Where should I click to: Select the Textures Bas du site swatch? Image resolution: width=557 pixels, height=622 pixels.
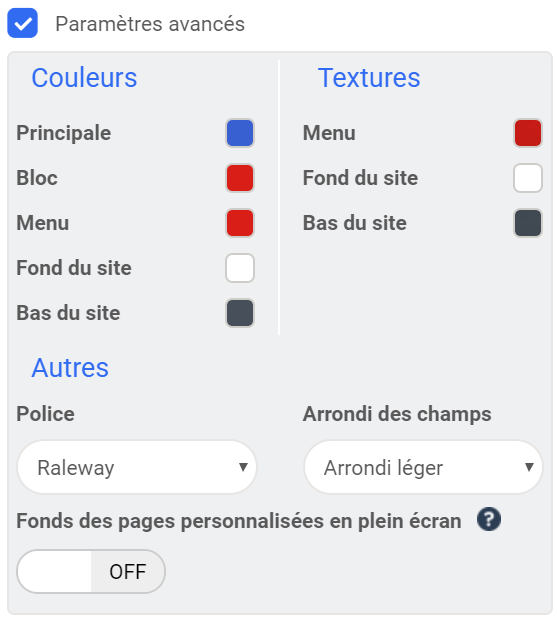coord(528,223)
